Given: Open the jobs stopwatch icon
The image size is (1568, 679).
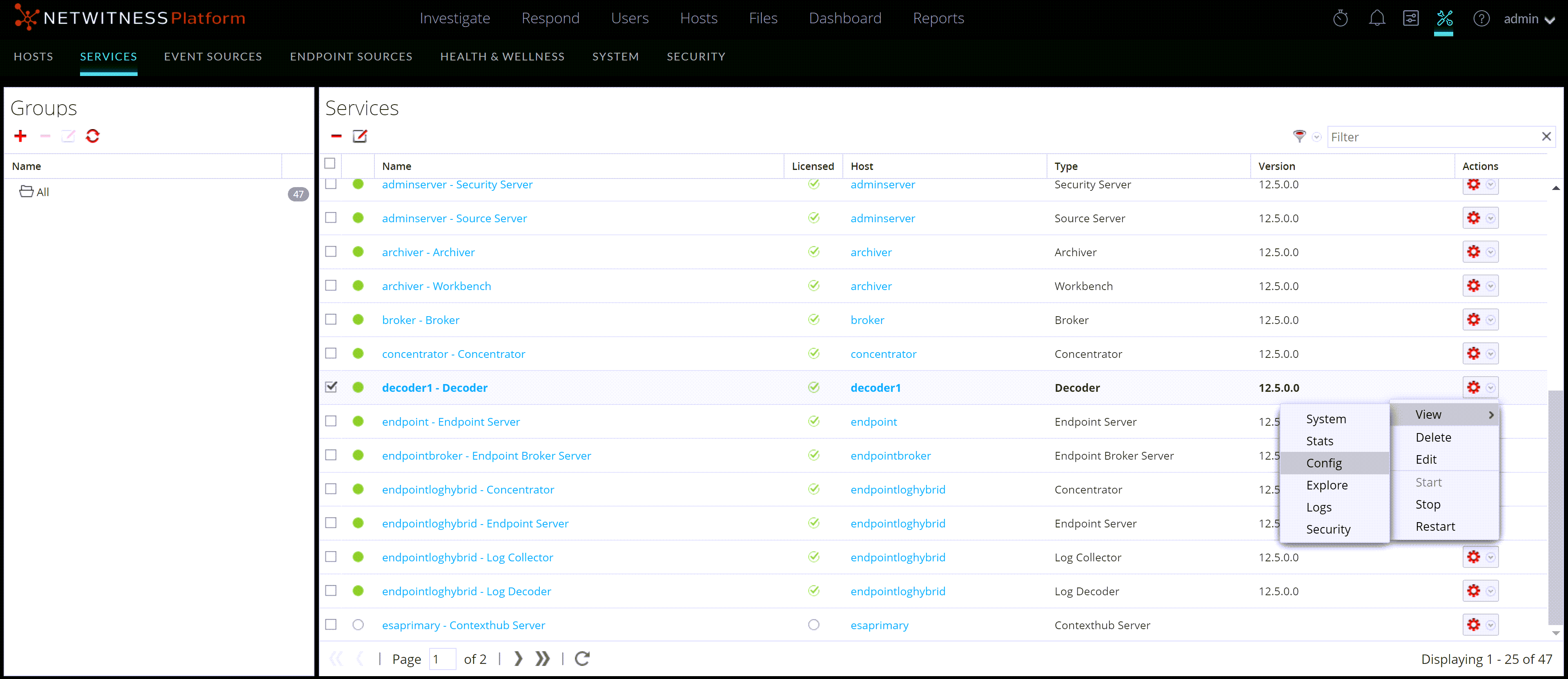Looking at the screenshot, I should [x=1340, y=18].
